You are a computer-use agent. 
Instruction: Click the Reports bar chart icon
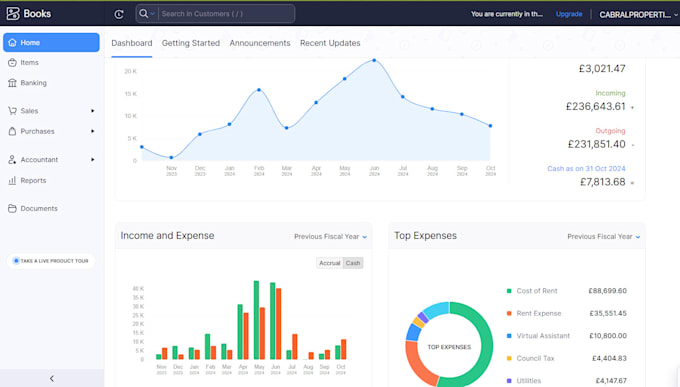tap(12, 180)
